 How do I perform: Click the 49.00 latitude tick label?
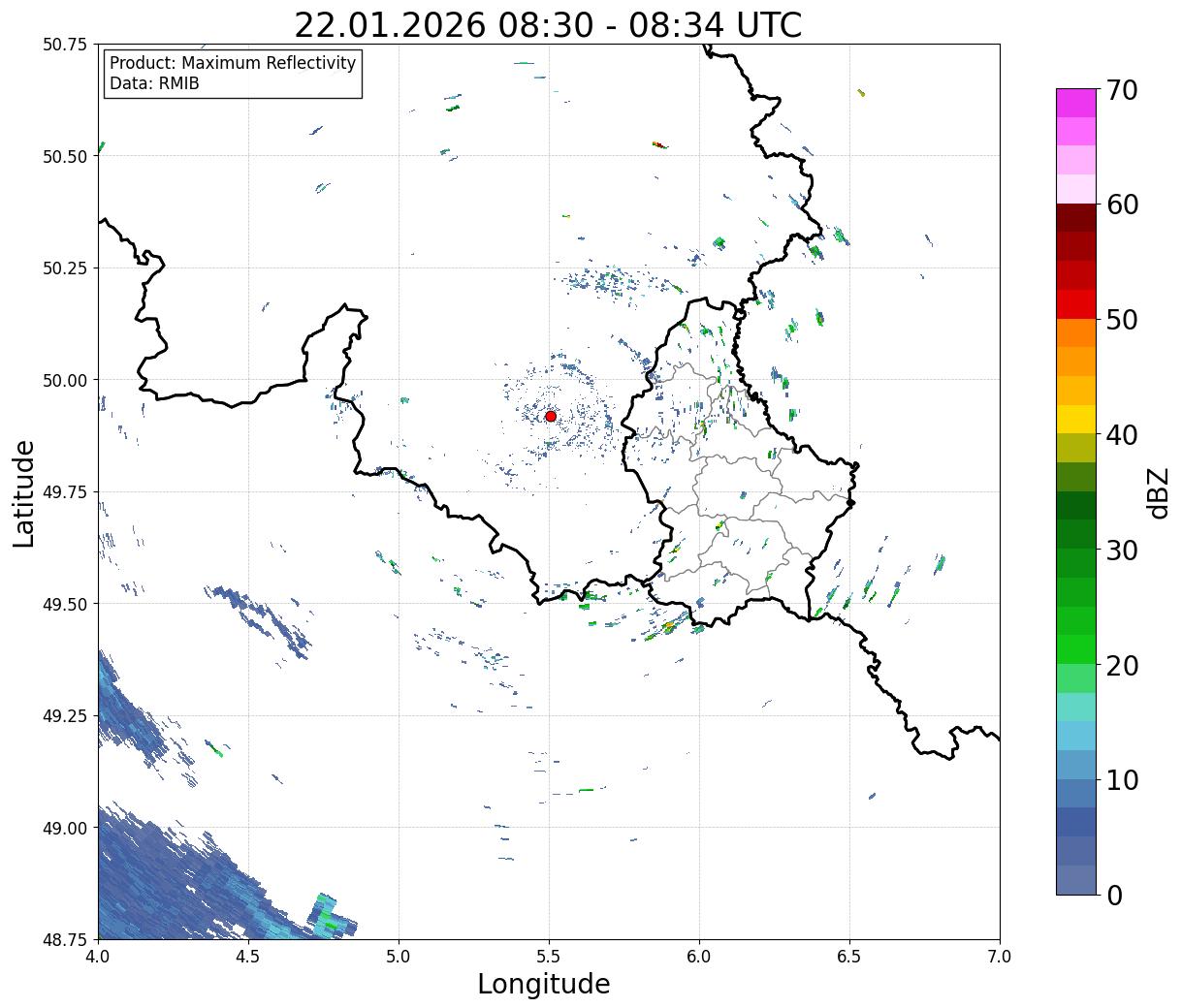(65, 828)
